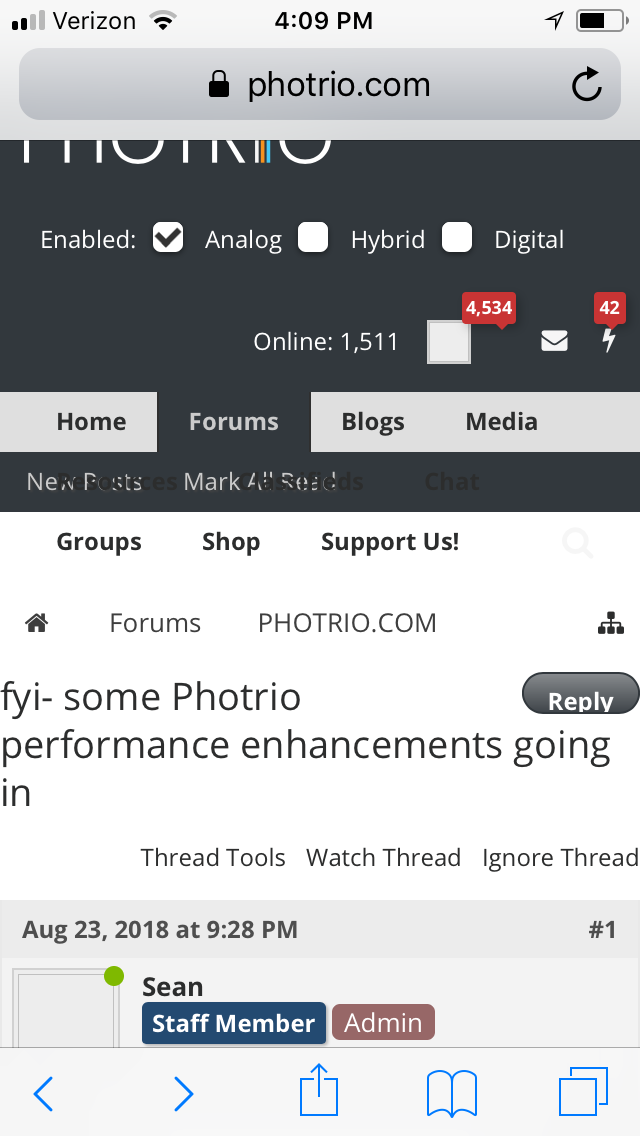Tap the search magnifier icon
This screenshot has width=640, height=1136.
578,543
